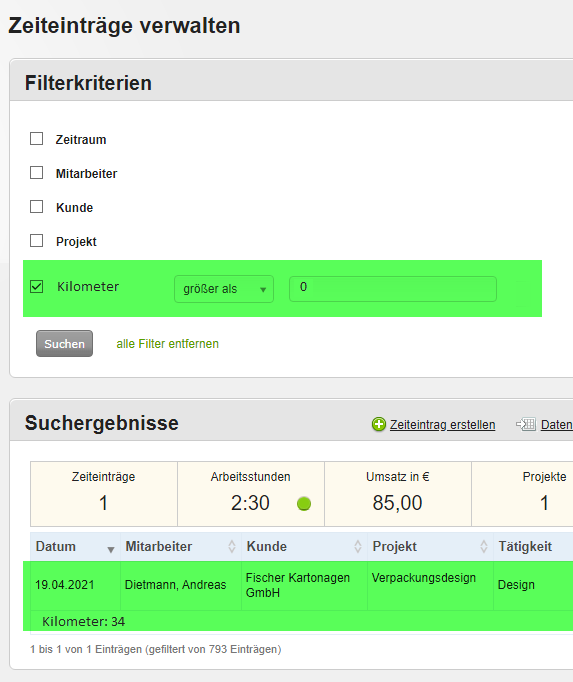Open the 'größer als' comparison dropdown
The height and width of the screenshot is (682, 573).
[224, 289]
